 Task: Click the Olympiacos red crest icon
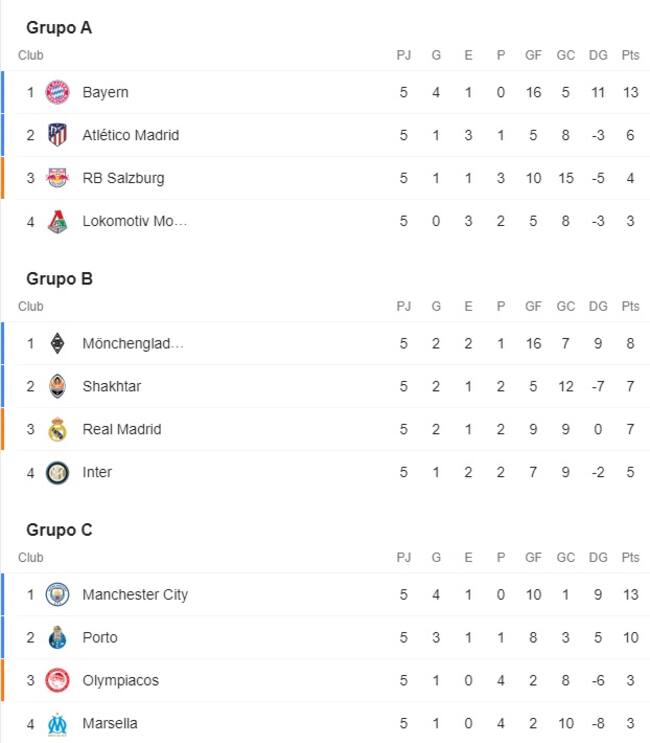pyautogui.click(x=57, y=680)
